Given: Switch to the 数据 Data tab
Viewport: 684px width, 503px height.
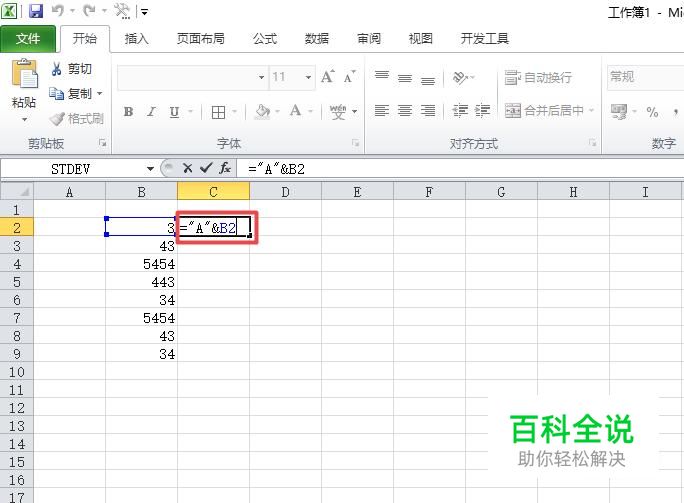Looking at the screenshot, I should click(x=317, y=39).
